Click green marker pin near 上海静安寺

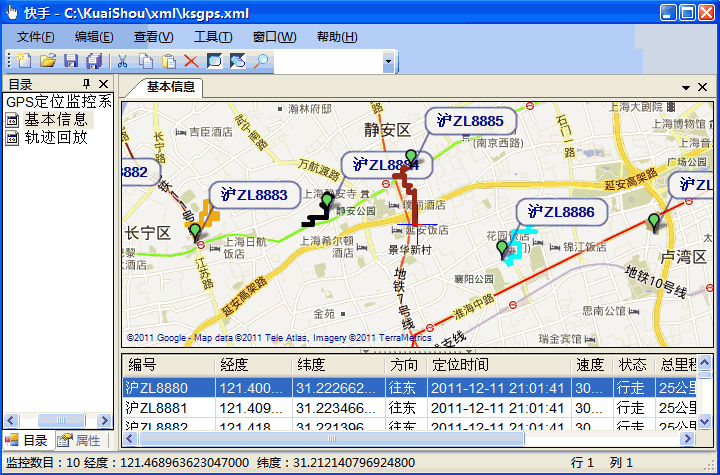pos(327,202)
